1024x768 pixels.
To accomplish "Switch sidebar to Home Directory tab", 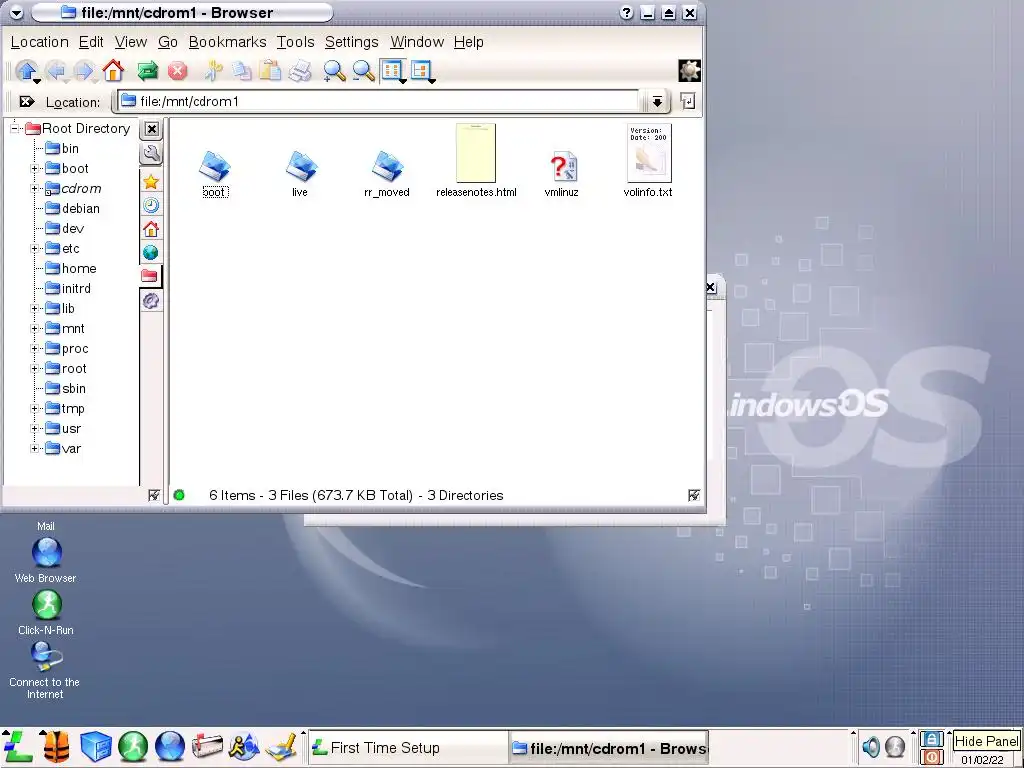I will 151,229.
